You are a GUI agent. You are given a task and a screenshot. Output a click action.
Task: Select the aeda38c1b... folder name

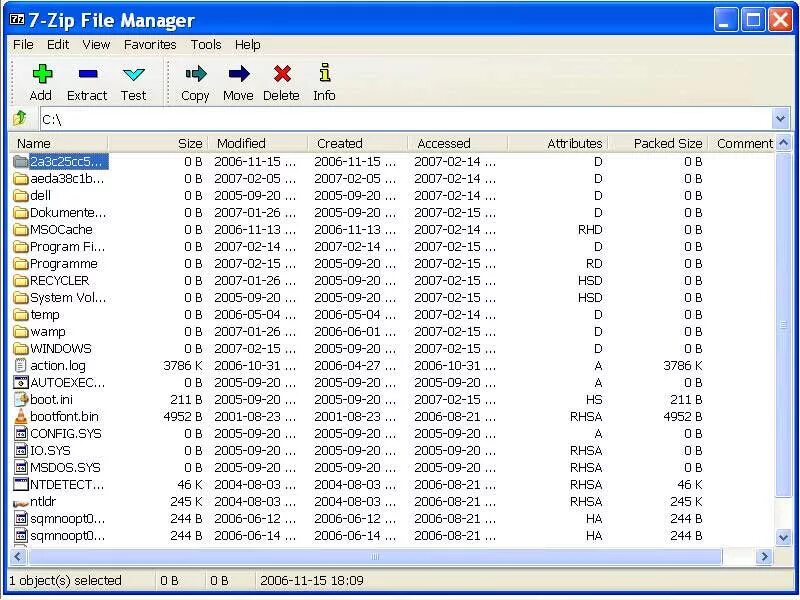(67, 179)
